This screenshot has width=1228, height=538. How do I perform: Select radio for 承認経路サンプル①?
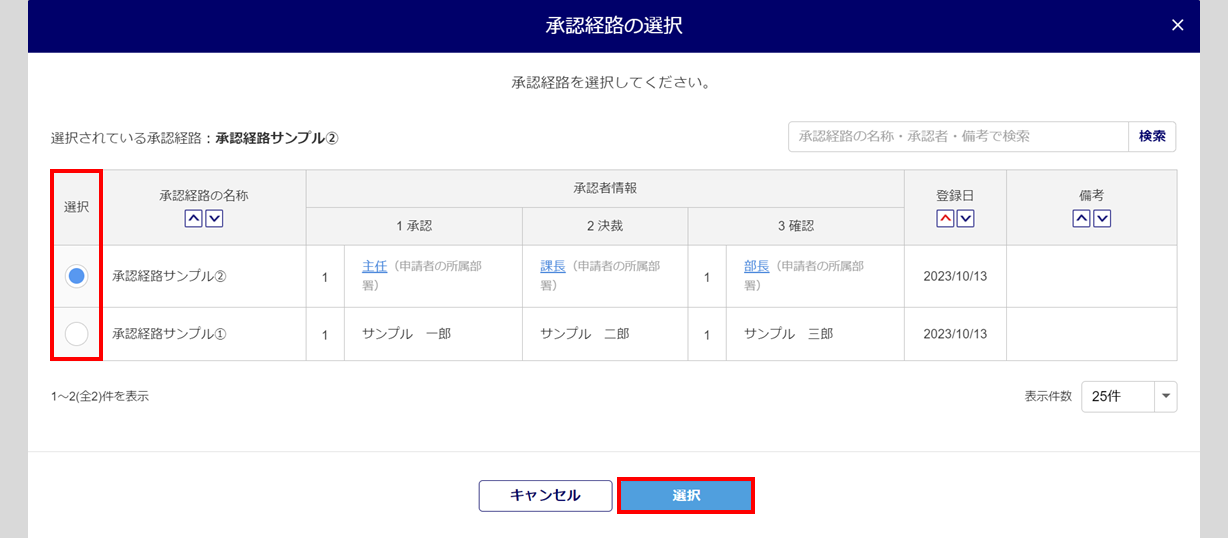tap(76, 334)
